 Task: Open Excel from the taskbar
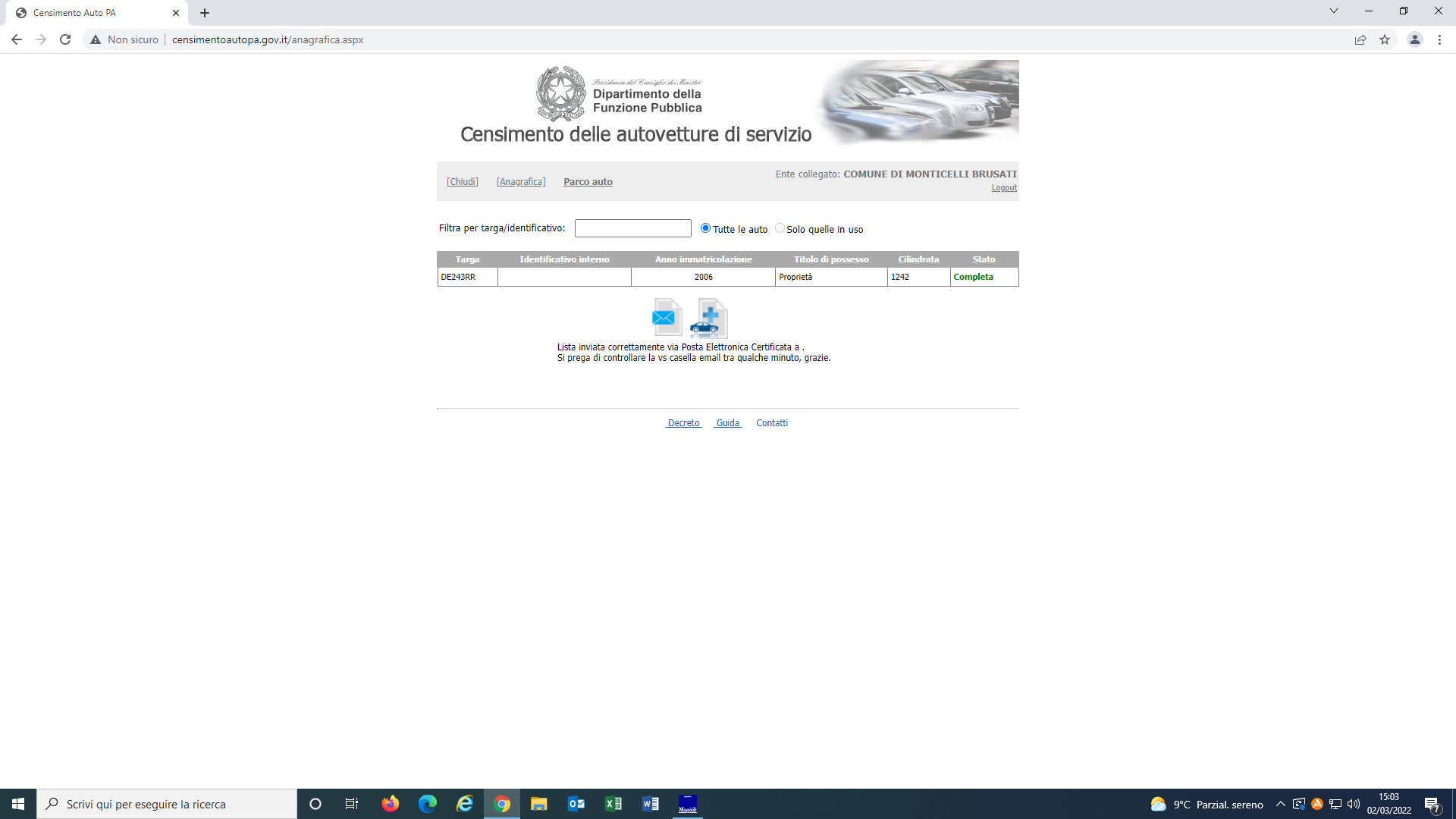point(613,804)
